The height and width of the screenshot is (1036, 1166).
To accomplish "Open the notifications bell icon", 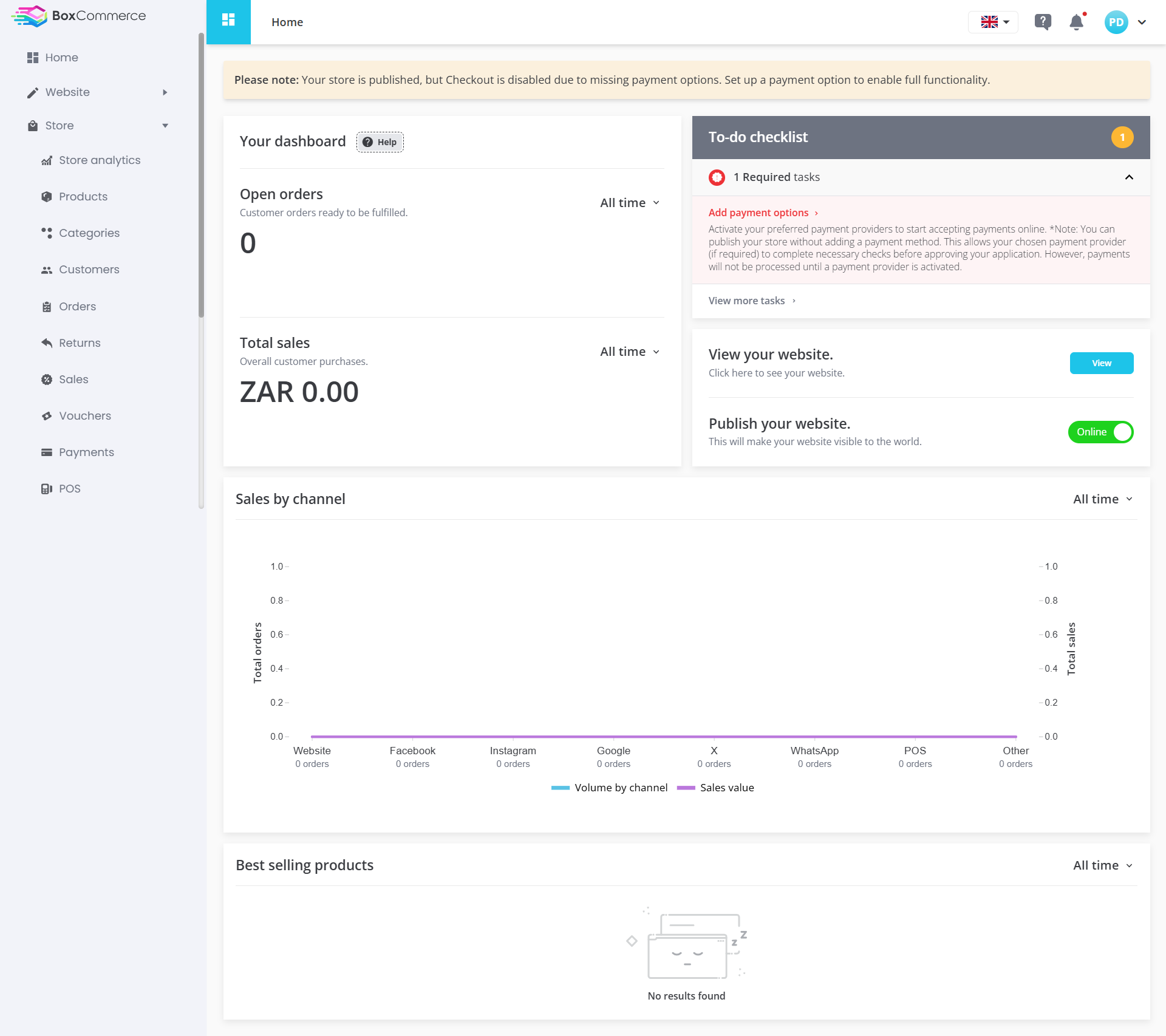I will click(1076, 22).
